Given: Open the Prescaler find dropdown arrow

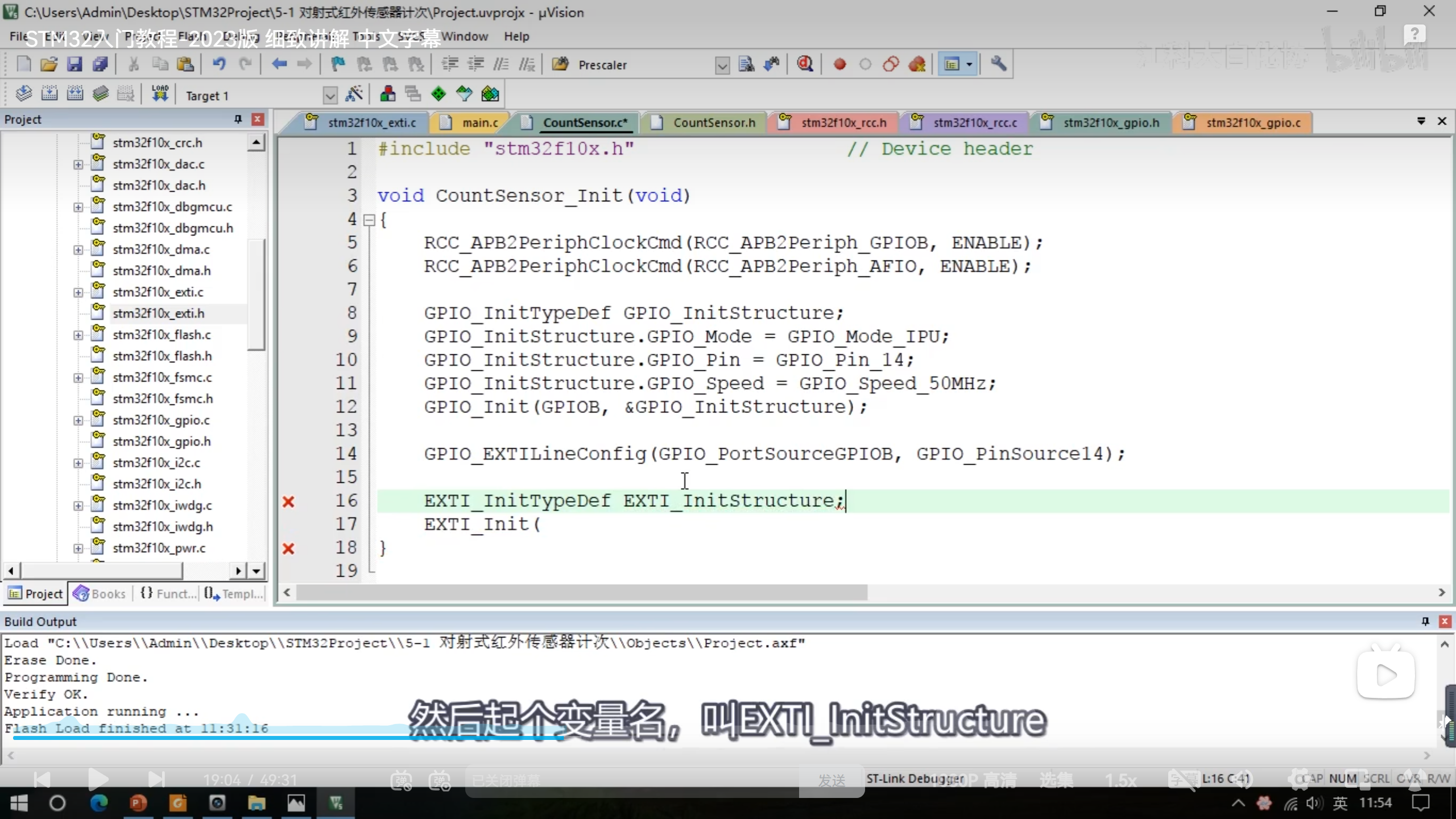Looking at the screenshot, I should pos(722,65).
